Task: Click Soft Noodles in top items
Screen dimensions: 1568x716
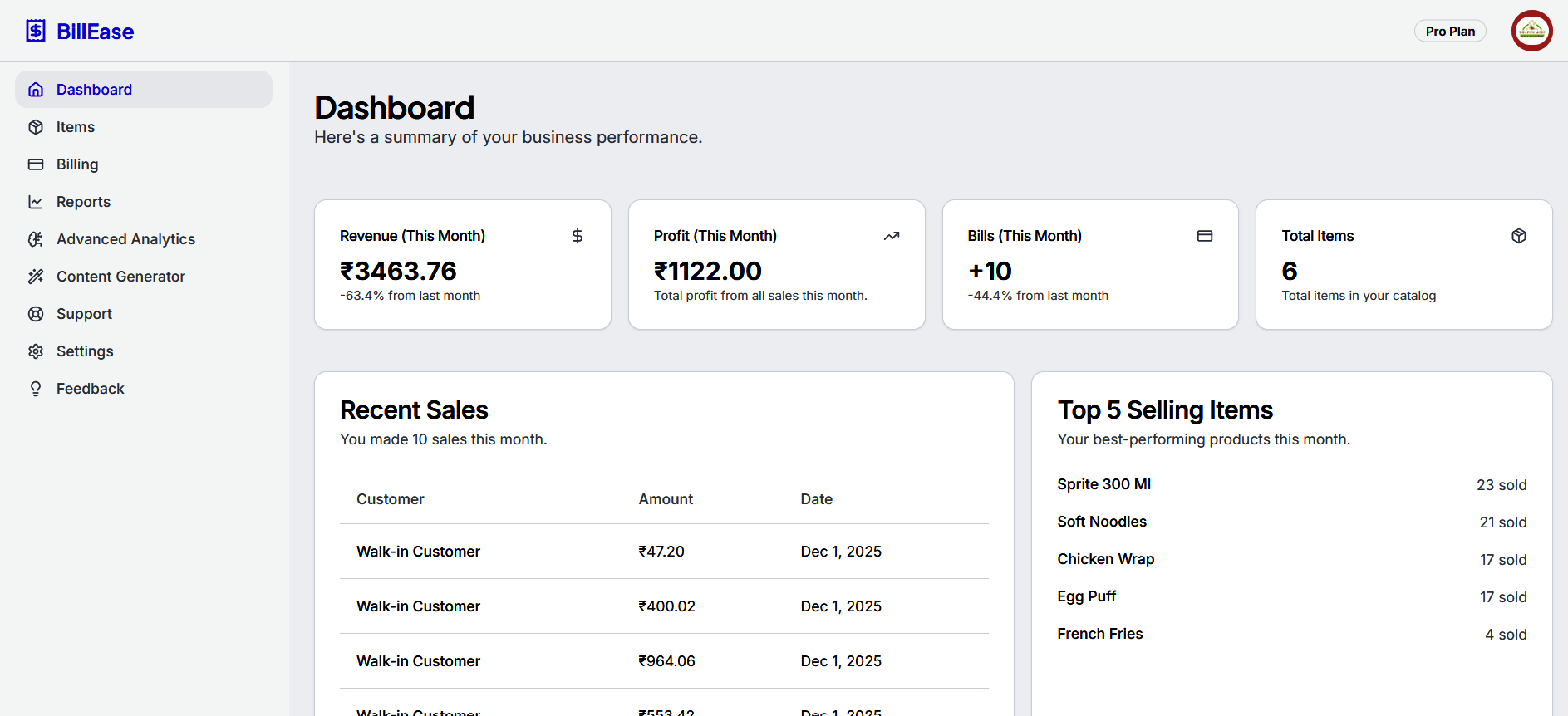Action: pos(1102,522)
